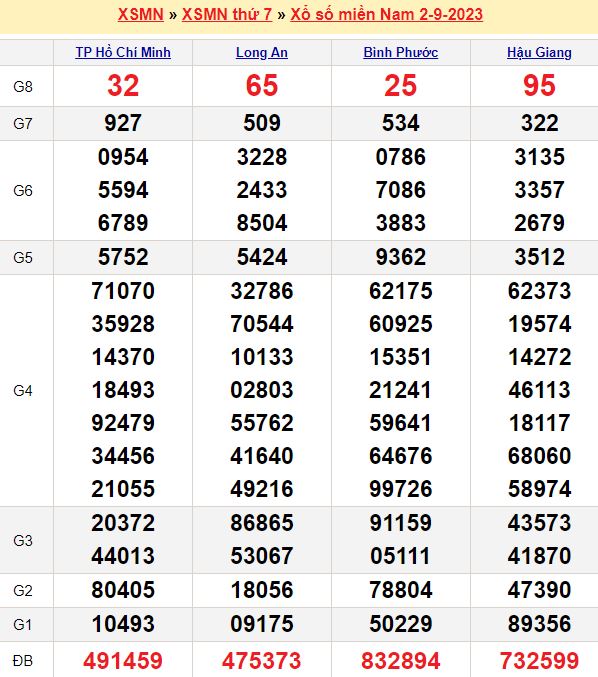
Task: Select G5 number 9362
Action: coord(401,257)
